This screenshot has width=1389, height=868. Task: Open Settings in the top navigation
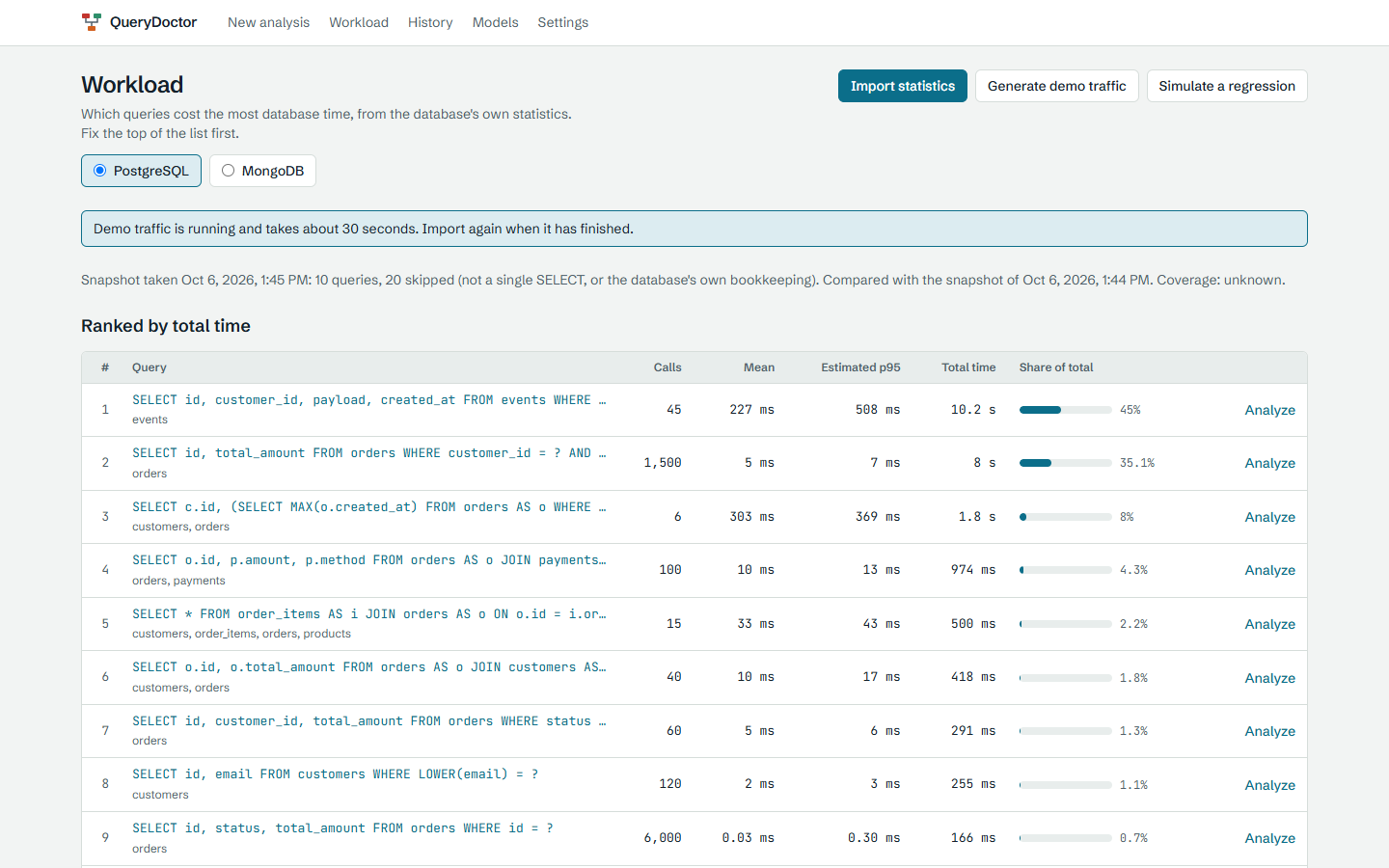(x=562, y=22)
